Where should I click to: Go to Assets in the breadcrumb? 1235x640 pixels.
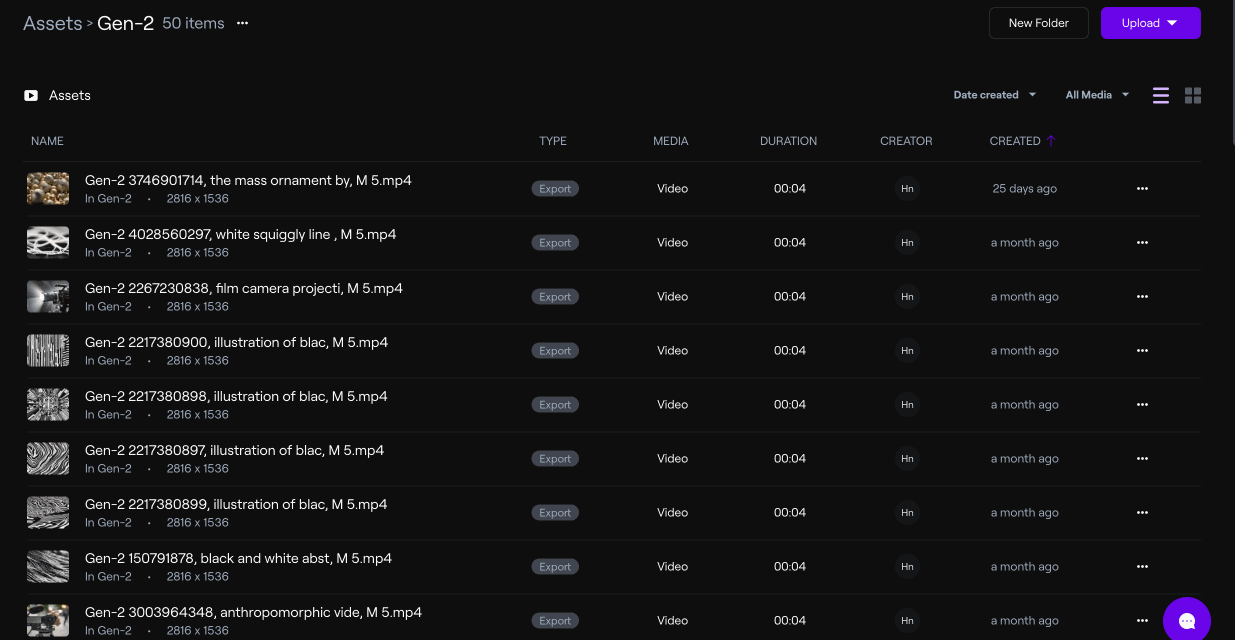pos(52,23)
